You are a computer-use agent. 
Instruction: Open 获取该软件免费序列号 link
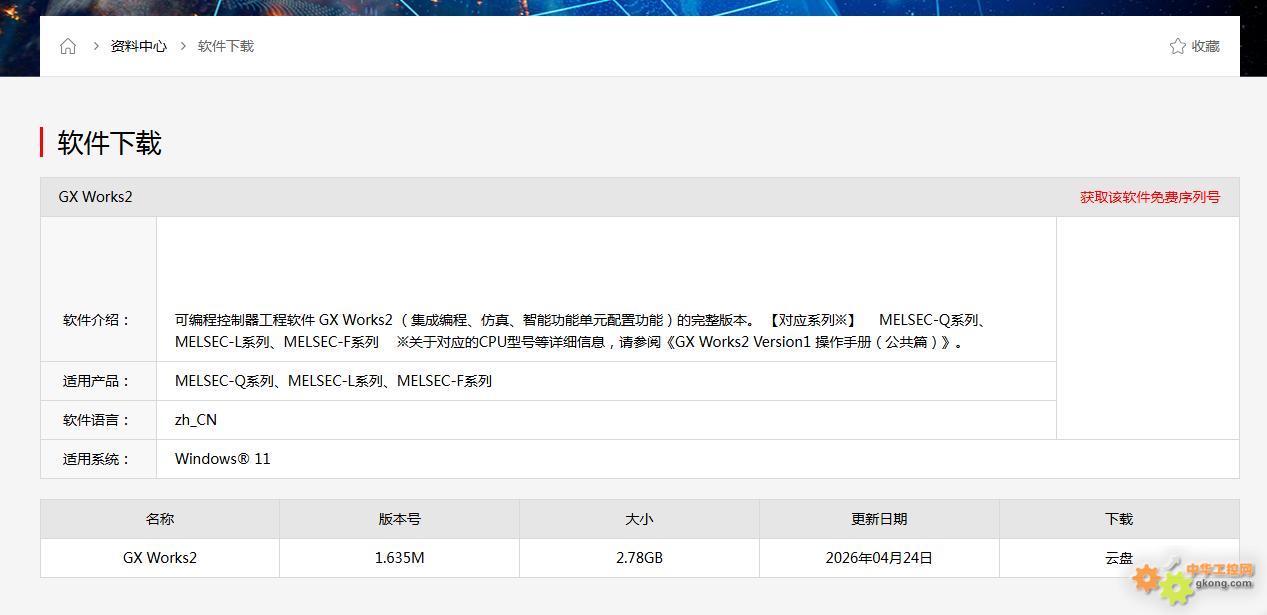[1150, 197]
